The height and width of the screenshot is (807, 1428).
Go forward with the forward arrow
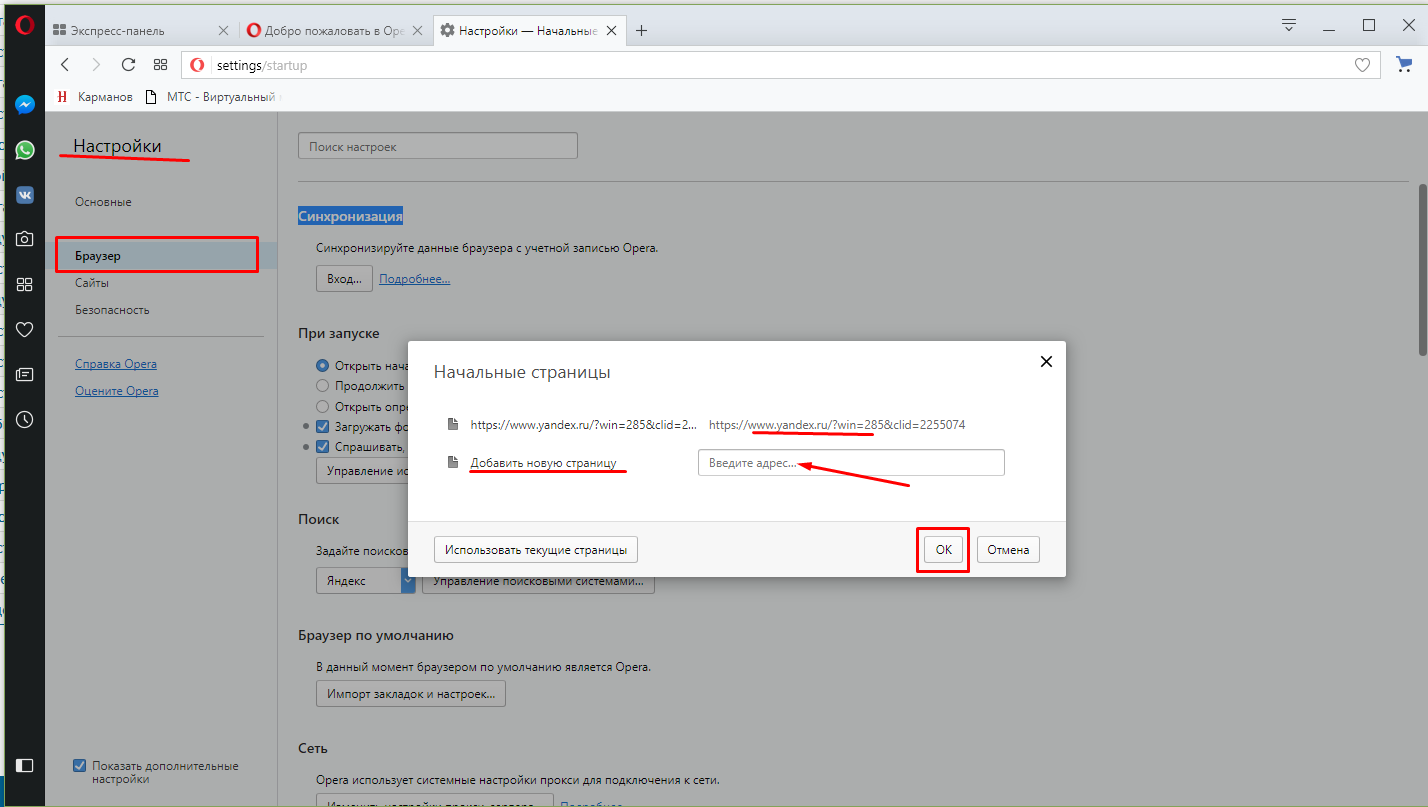(x=96, y=65)
